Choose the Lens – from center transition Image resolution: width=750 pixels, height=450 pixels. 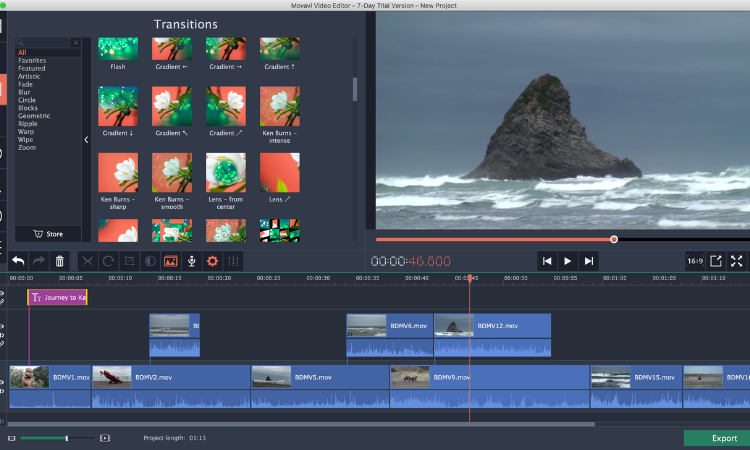[x=226, y=173]
